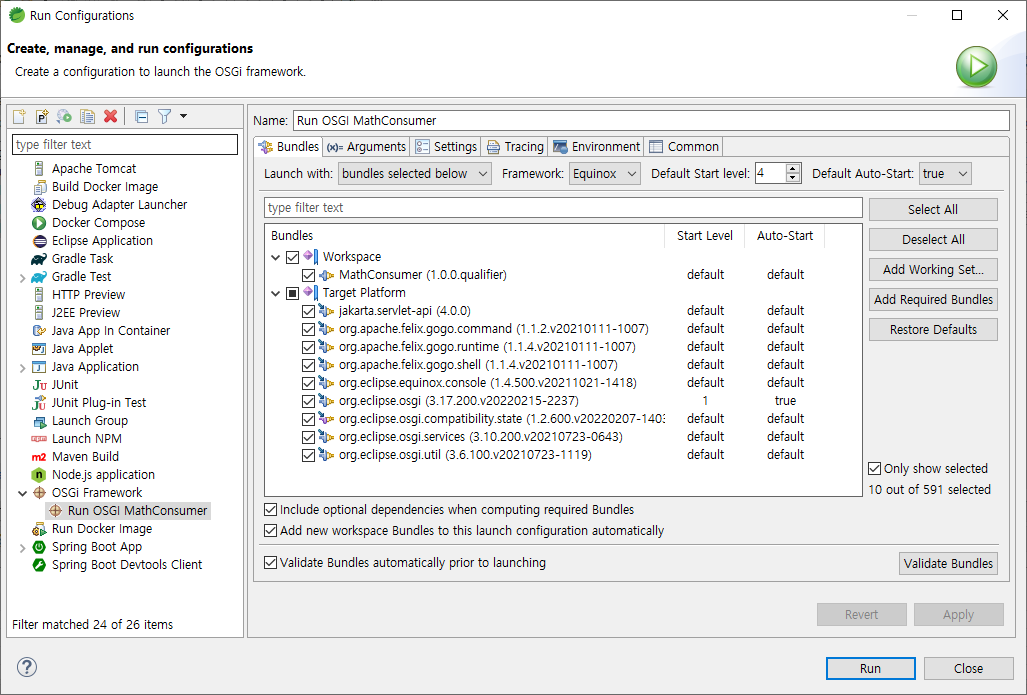Screen dimensions: 1027x695
Task: Select HTTP Preview configuration type
Action: [x=88, y=295]
